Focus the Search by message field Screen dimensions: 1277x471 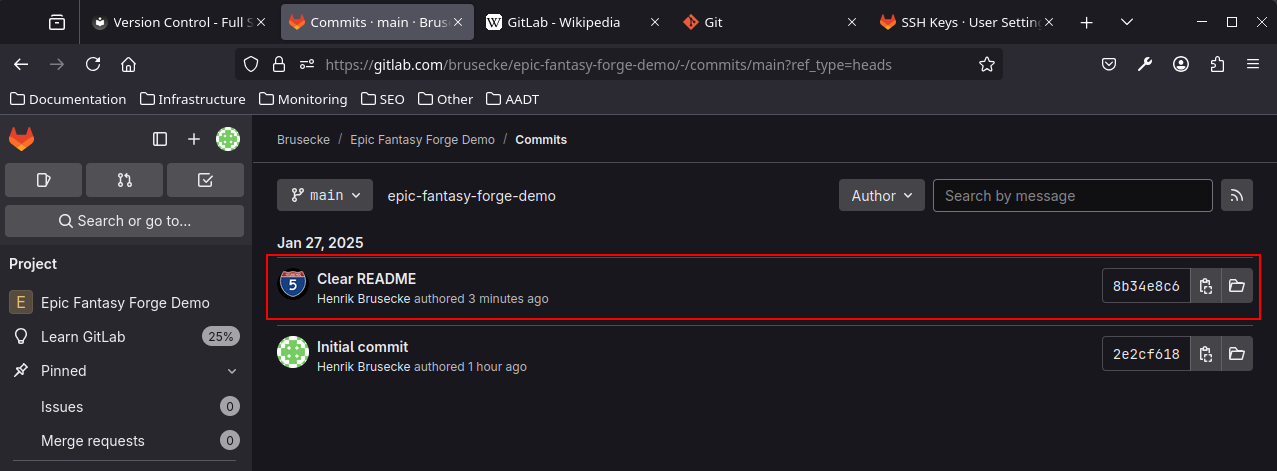tap(1072, 196)
